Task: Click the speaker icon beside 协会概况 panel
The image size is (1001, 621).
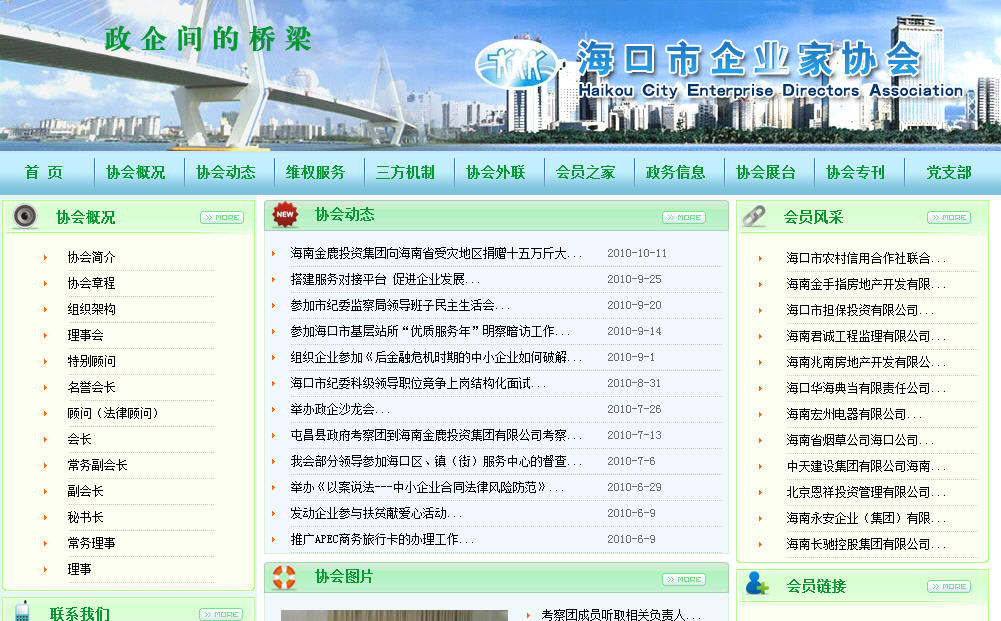Action: click(25, 217)
